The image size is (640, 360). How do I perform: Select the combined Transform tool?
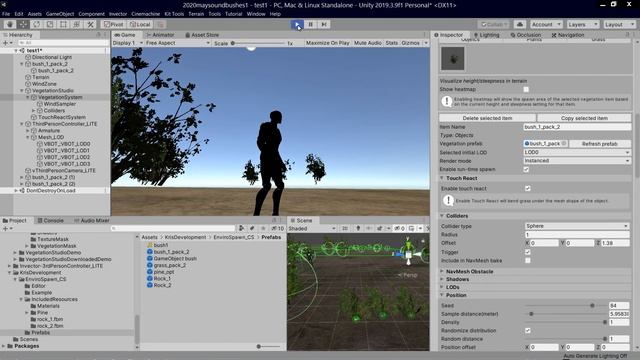click(77, 24)
